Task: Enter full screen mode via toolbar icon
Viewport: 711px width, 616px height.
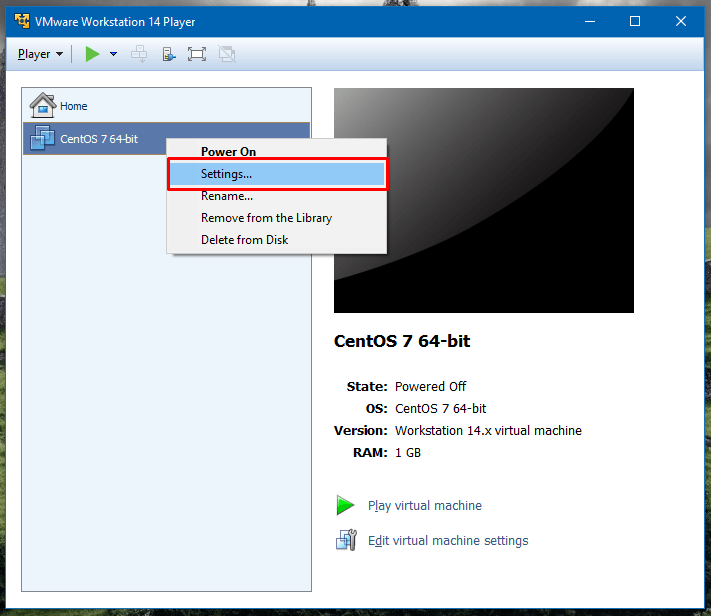Action: tap(197, 54)
